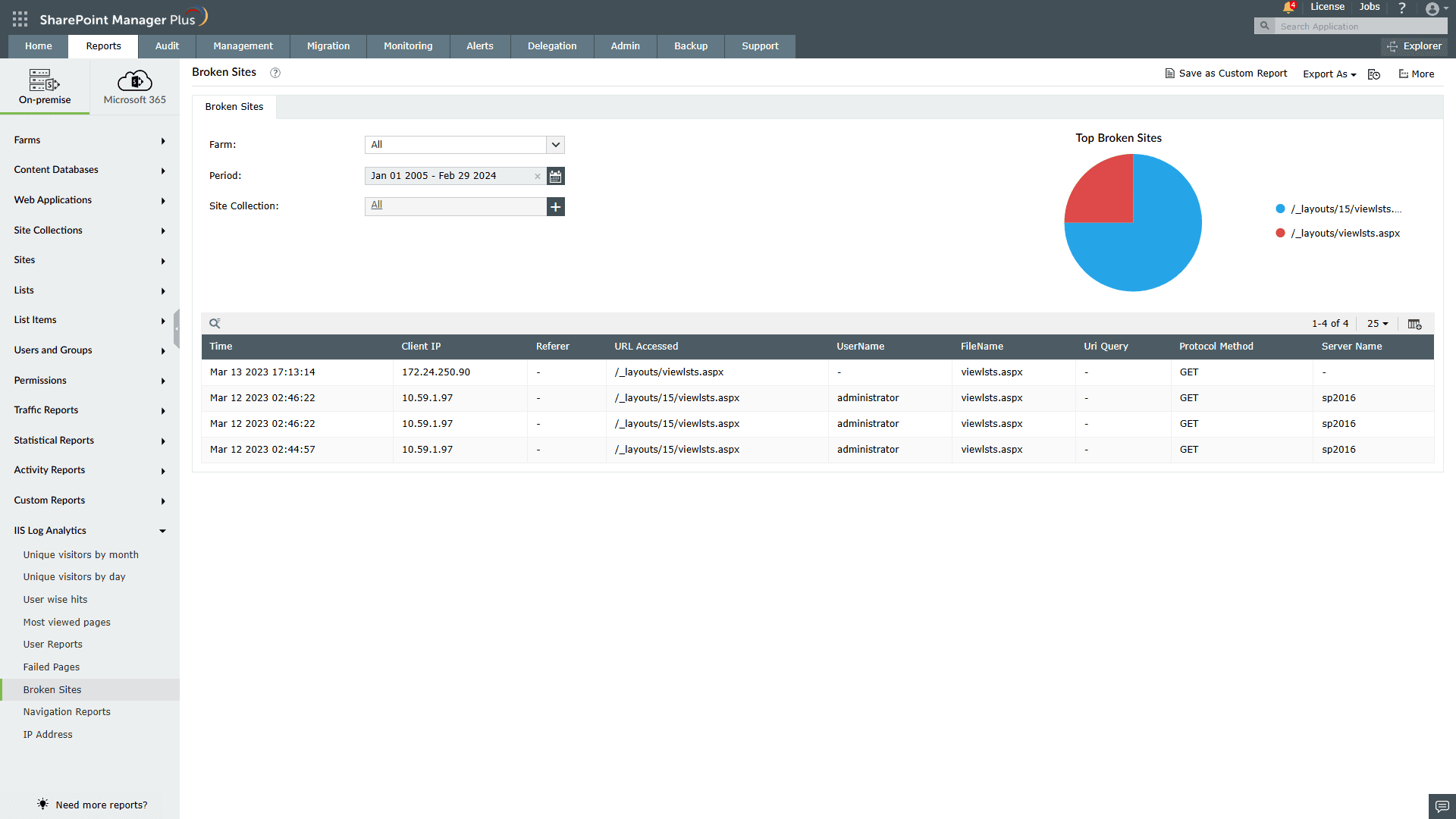Switch to Microsoft 365 mode

tap(134, 87)
